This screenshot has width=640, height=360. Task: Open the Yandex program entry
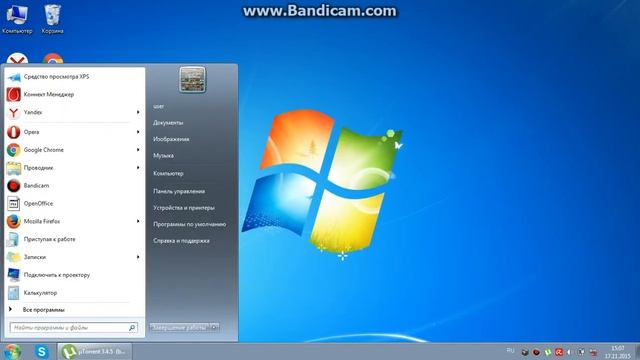74,112
